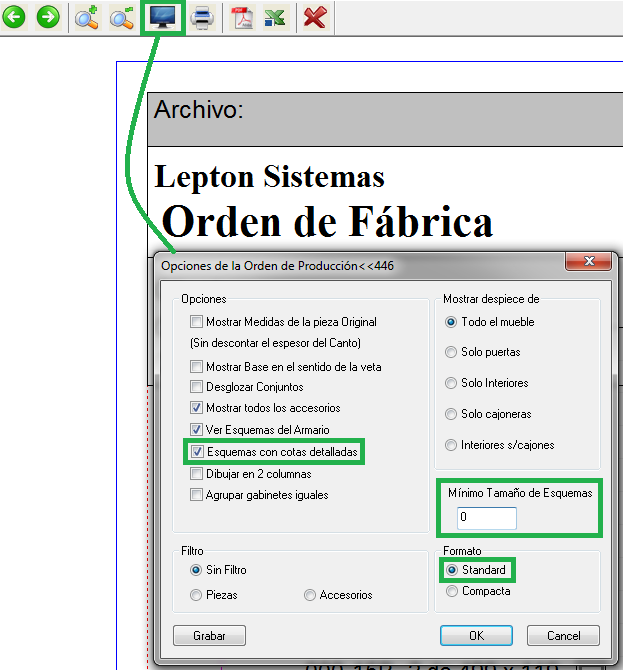Zoom out with the magnifier minus icon
Image resolution: width=623 pixels, height=670 pixels.
pos(122,18)
